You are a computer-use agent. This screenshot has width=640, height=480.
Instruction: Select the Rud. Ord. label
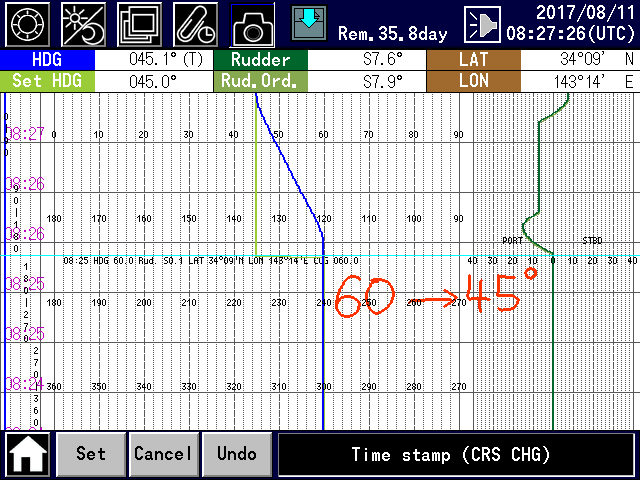point(260,81)
